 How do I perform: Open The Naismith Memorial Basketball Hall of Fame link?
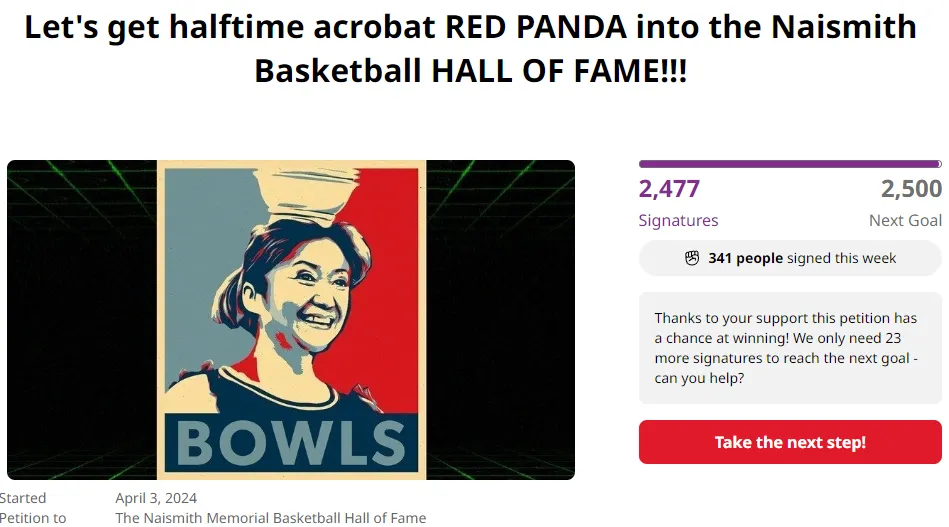(x=270, y=518)
